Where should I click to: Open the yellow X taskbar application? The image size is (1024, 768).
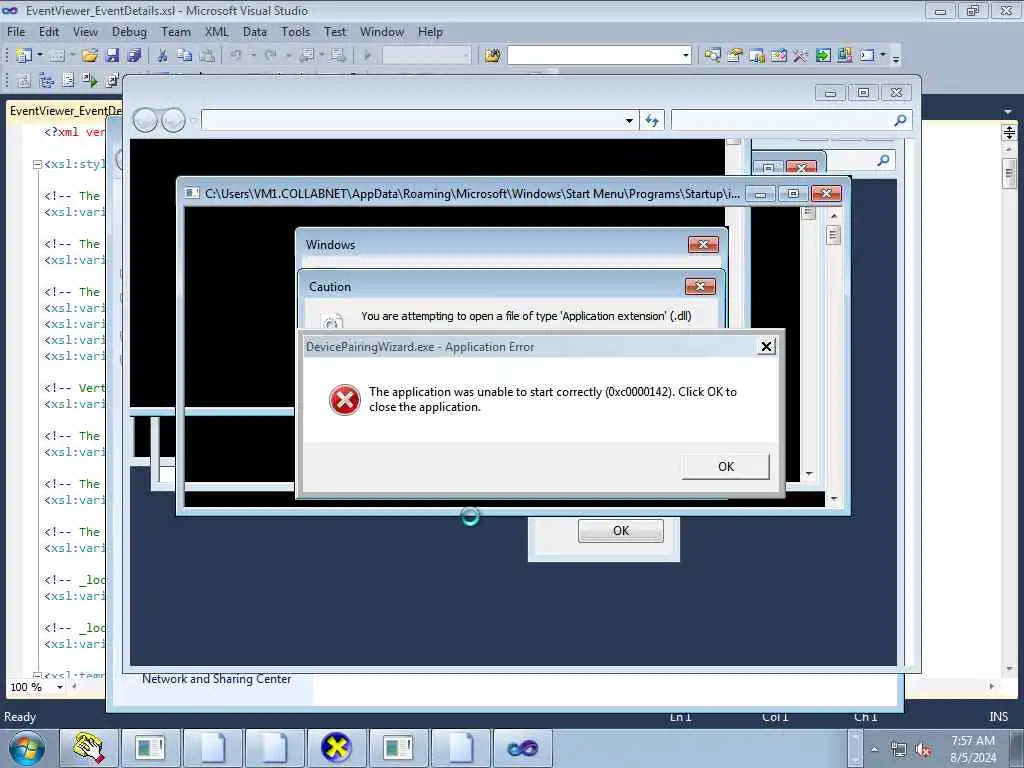(x=336, y=748)
